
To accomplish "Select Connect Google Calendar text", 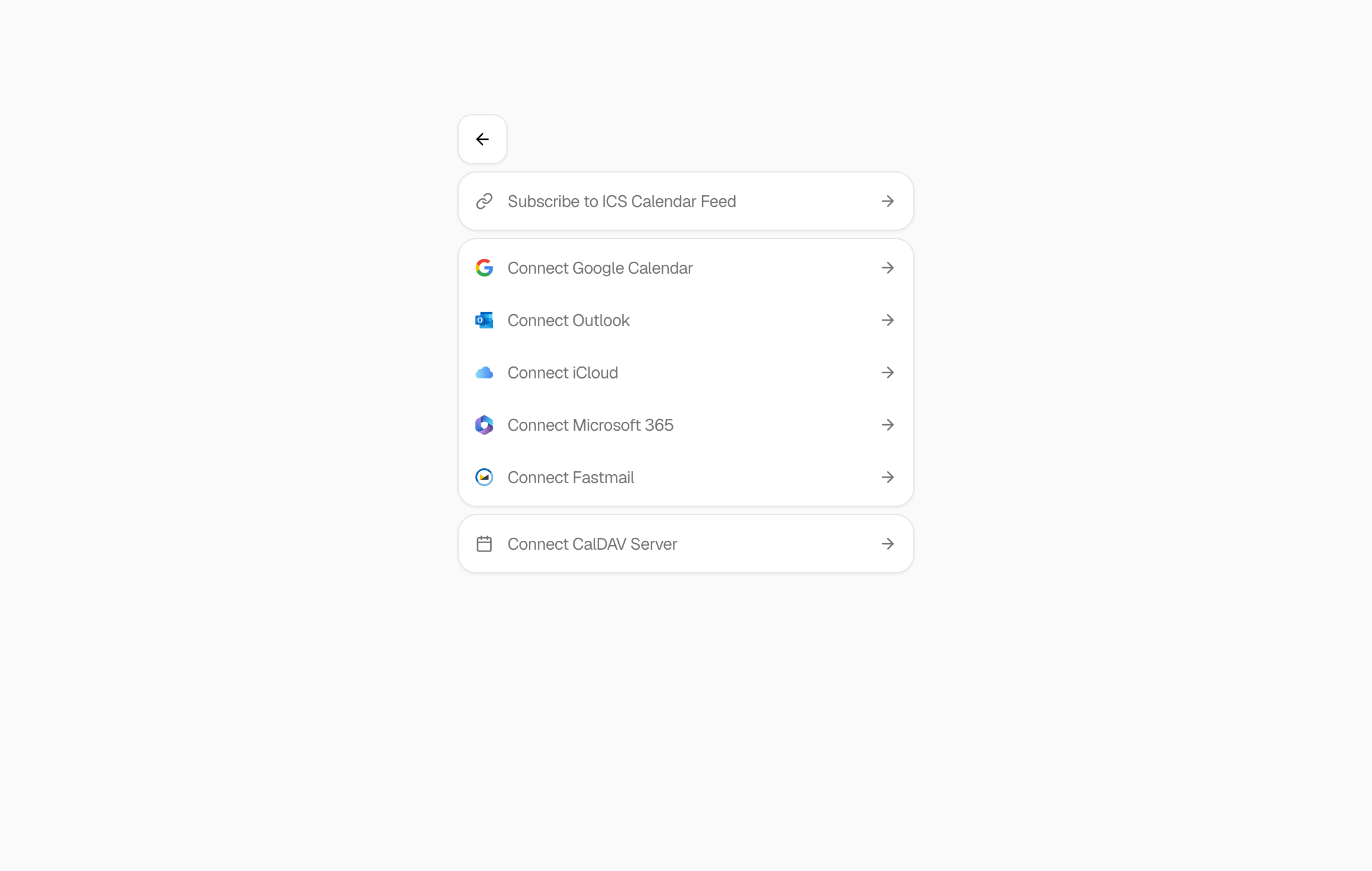I will tap(600, 268).
